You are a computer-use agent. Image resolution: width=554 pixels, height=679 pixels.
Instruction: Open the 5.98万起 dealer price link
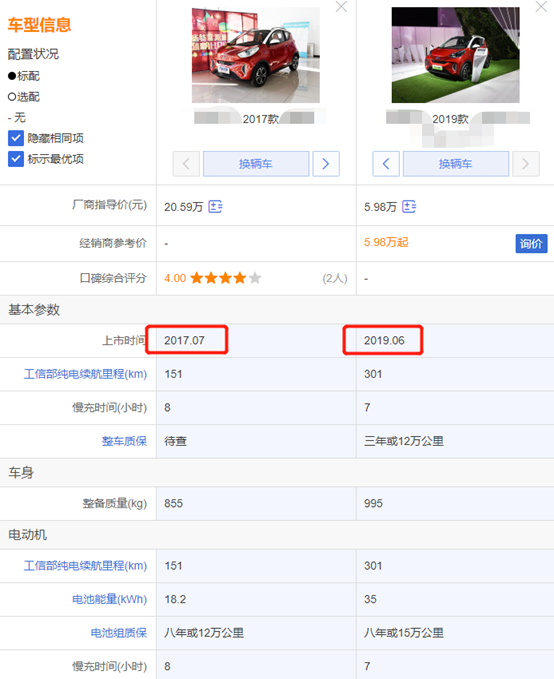click(386, 242)
